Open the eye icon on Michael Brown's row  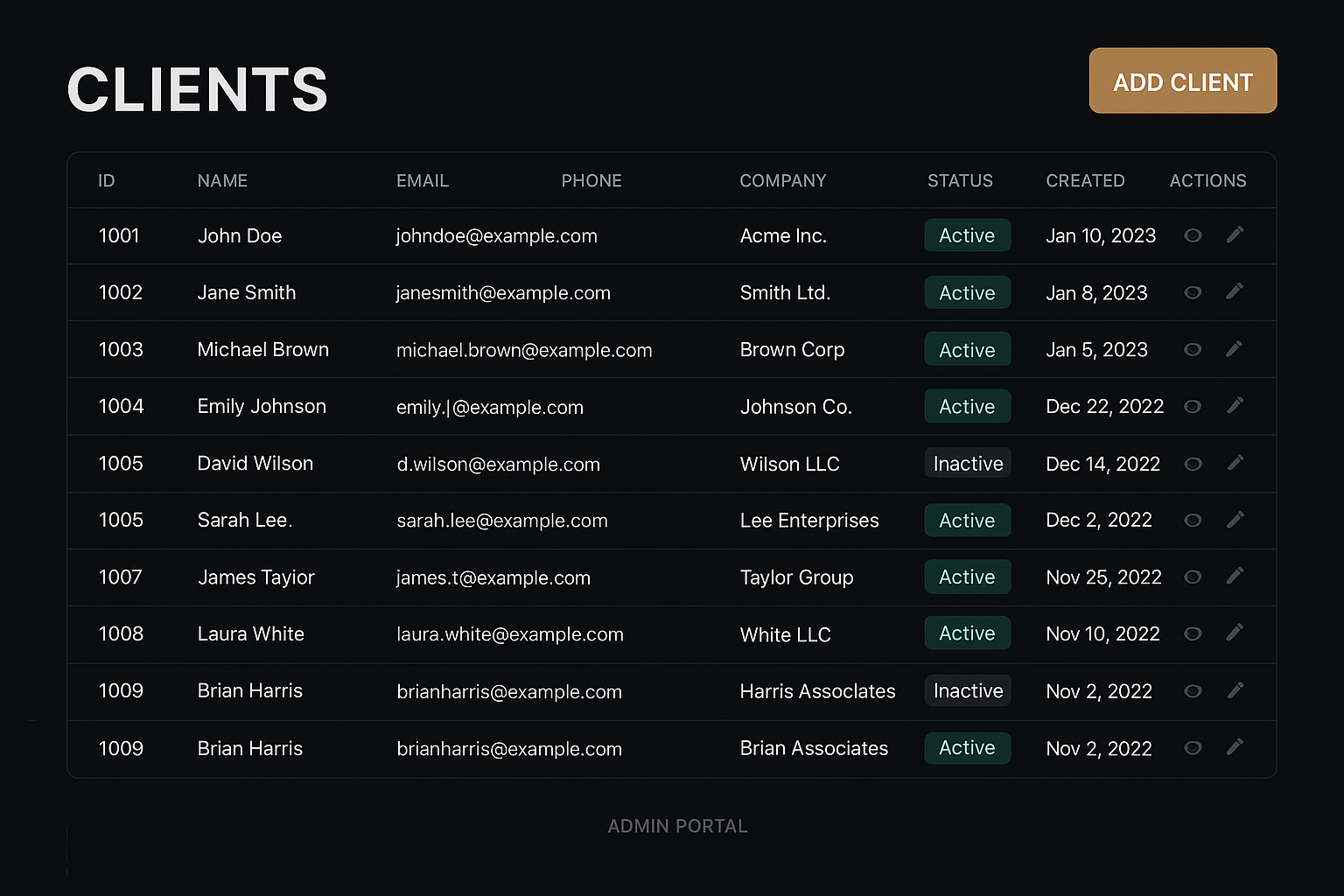coord(1193,349)
